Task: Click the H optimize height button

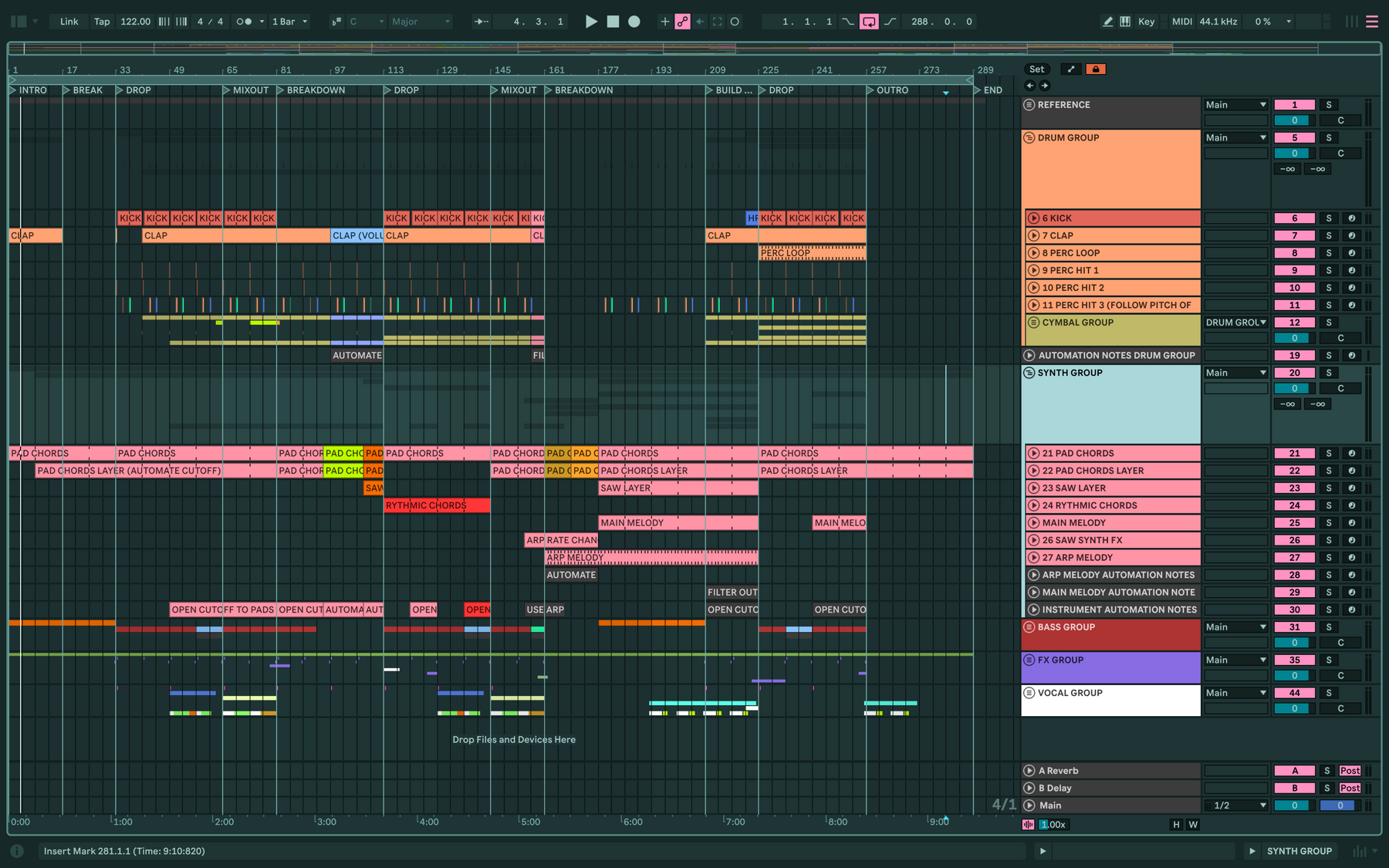Action: tap(1176, 825)
